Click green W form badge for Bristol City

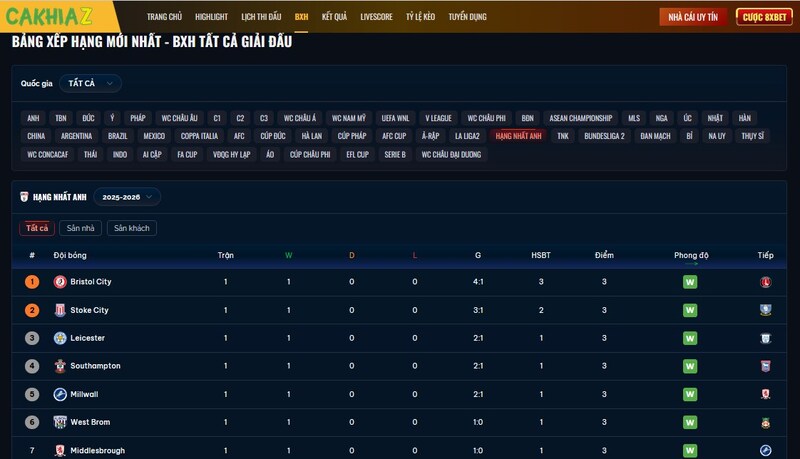(690, 282)
